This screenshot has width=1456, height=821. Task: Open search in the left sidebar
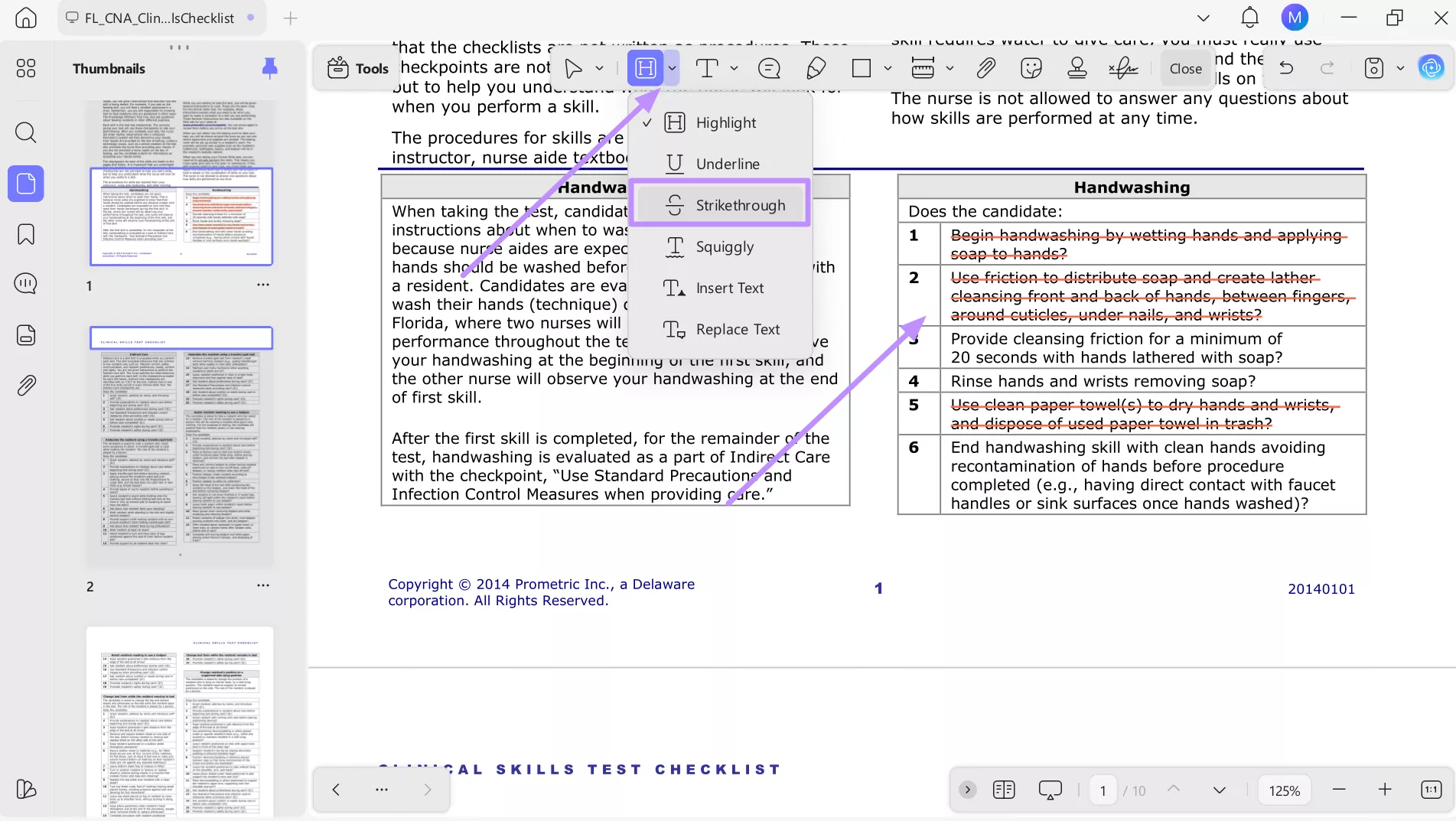pos(25,132)
